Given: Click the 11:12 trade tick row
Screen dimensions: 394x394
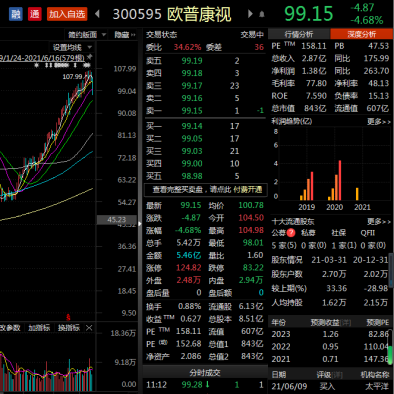Looking at the screenshot, I should pyautogui.click(x=205, y=385).
